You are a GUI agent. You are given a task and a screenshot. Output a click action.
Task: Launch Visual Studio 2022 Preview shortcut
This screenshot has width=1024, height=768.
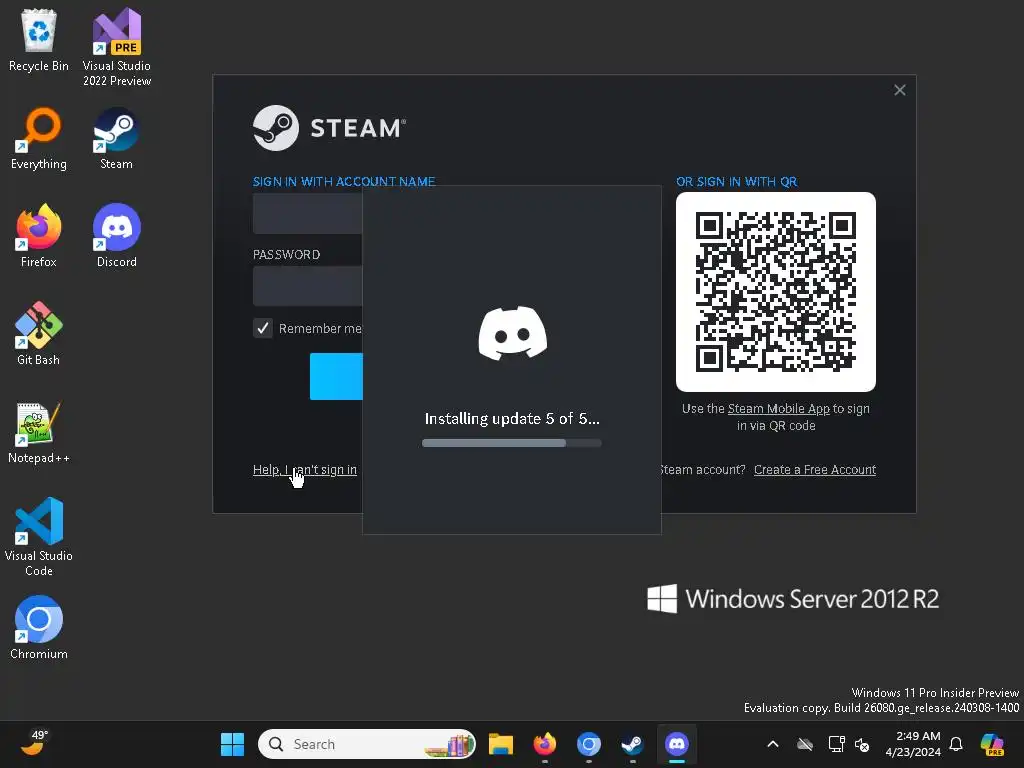click(117, 47)
